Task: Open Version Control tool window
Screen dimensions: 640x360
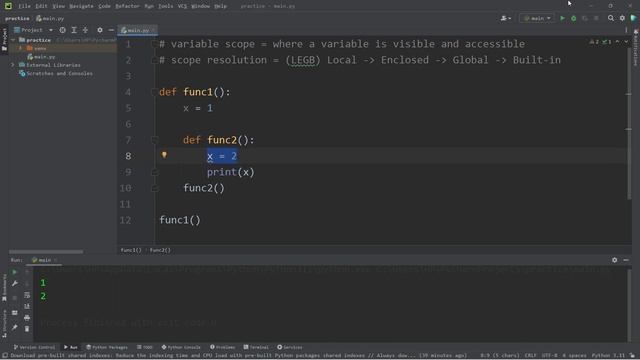Action: coord(34,347)
